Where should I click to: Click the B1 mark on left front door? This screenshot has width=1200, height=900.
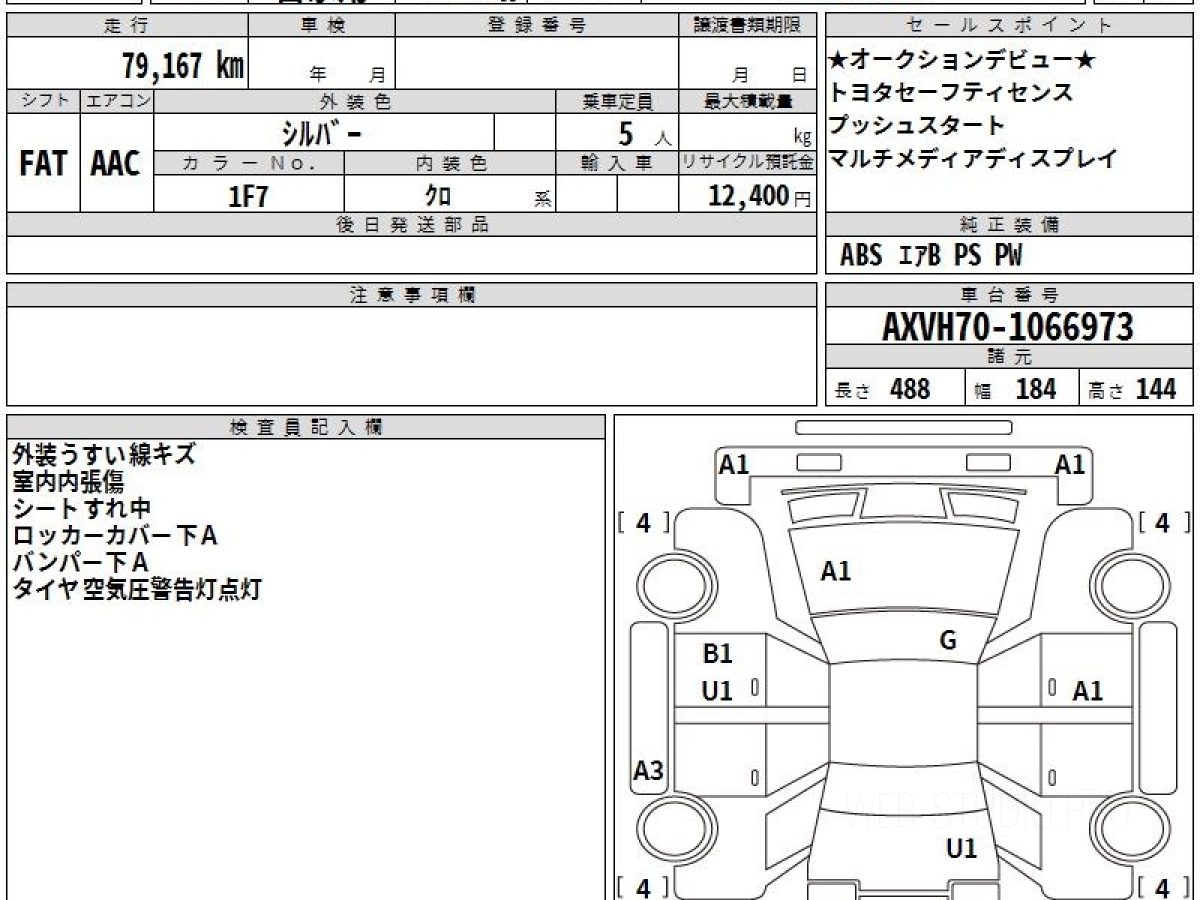coord(717,654)
